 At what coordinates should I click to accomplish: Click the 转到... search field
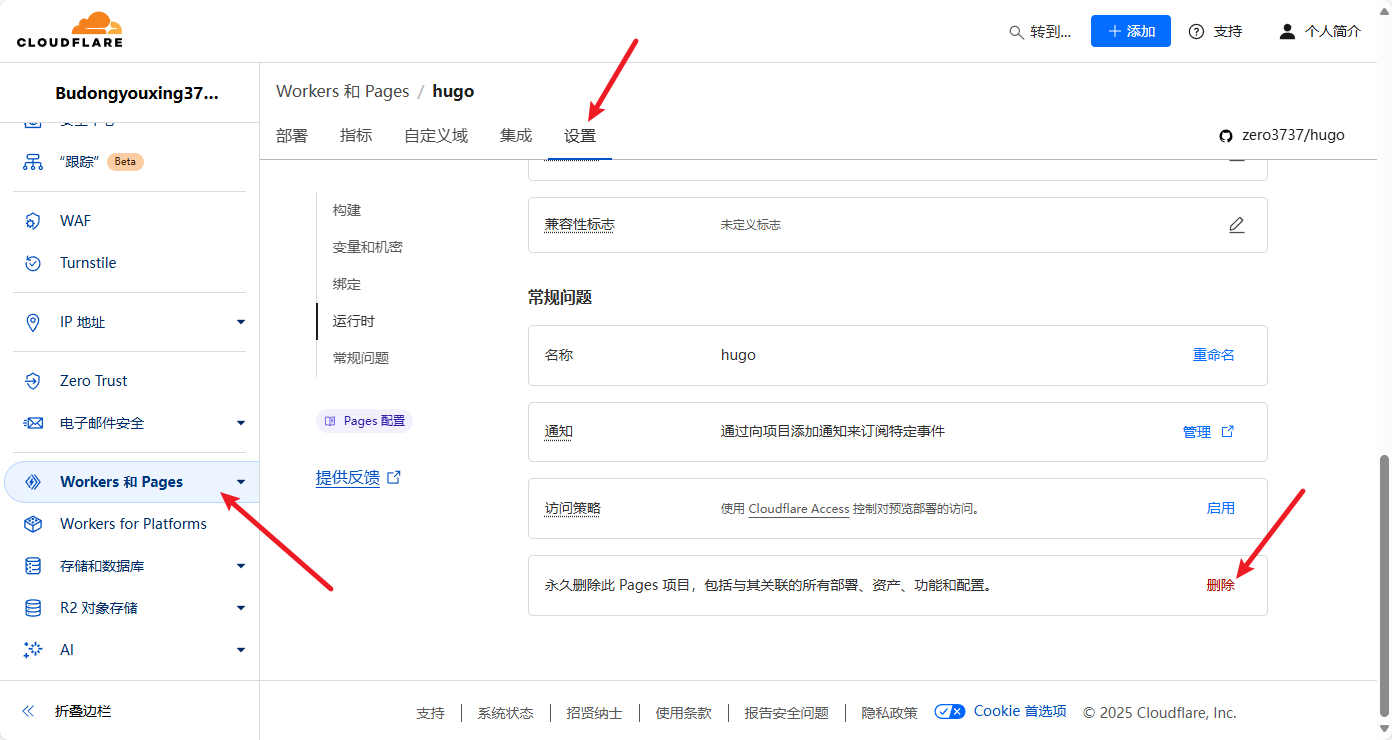tap(1040, 32)
